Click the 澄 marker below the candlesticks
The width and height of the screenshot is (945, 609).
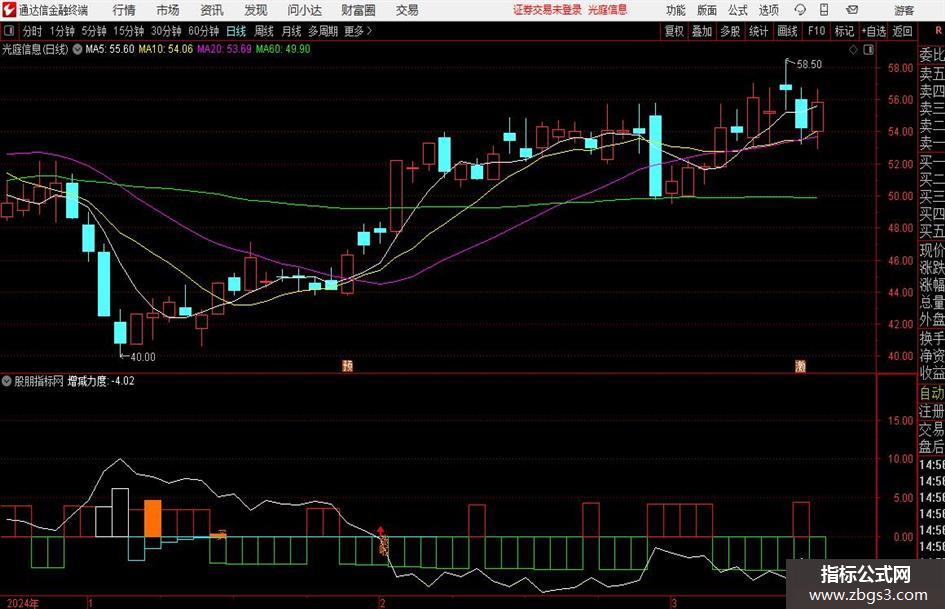[800, 365]
